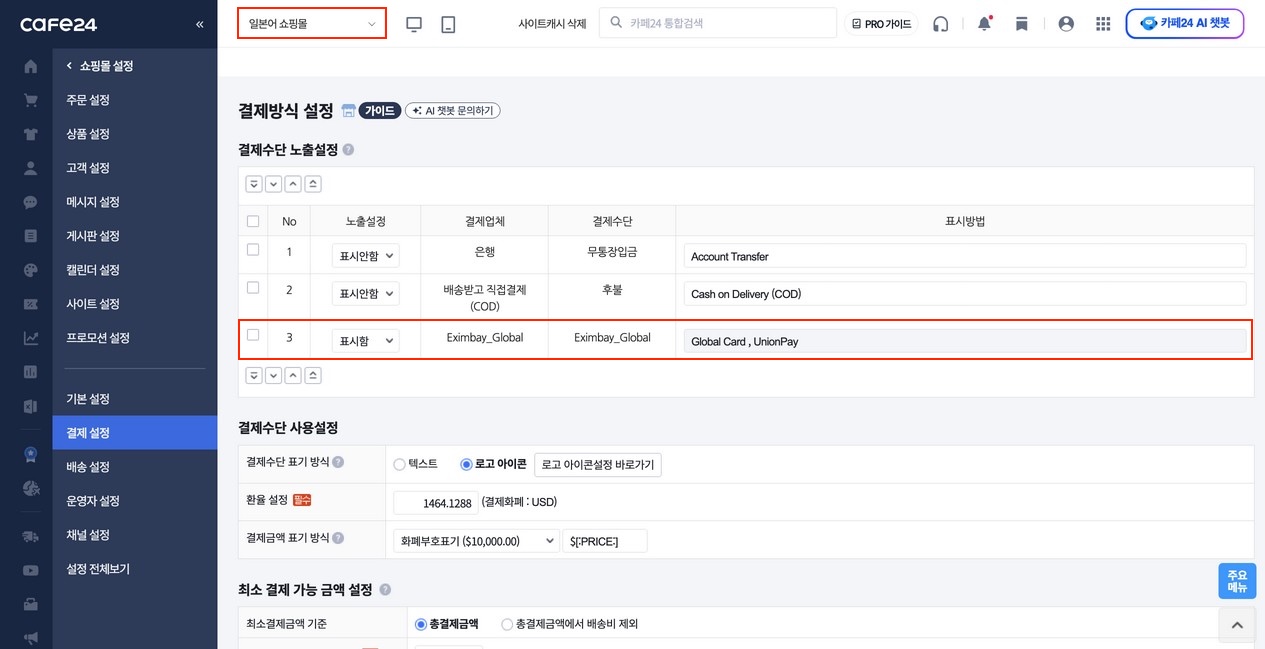Open the 화폐부호표기 ($10,000.00) dropdown

(476, 541)
